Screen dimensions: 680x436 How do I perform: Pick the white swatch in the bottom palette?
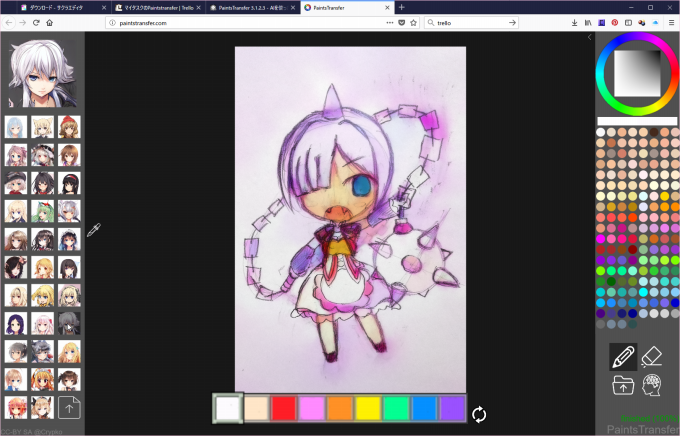click(x=228, y=409)
